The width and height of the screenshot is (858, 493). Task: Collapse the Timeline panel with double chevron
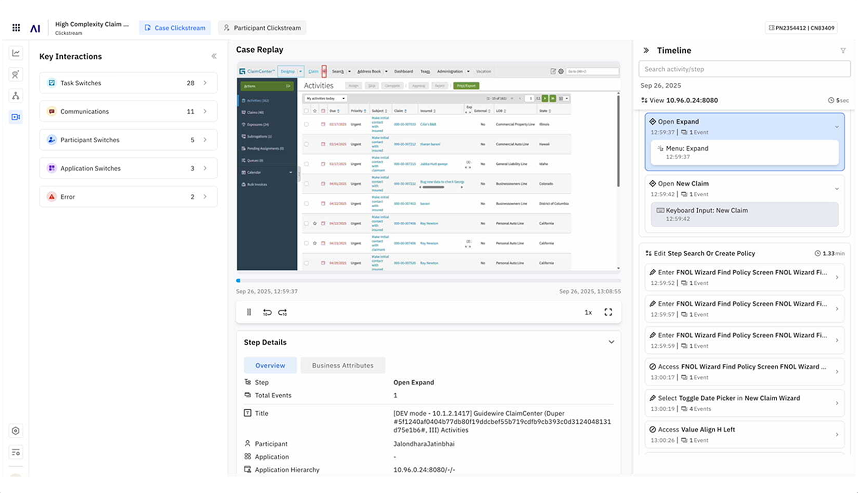[x=646, y=50]
